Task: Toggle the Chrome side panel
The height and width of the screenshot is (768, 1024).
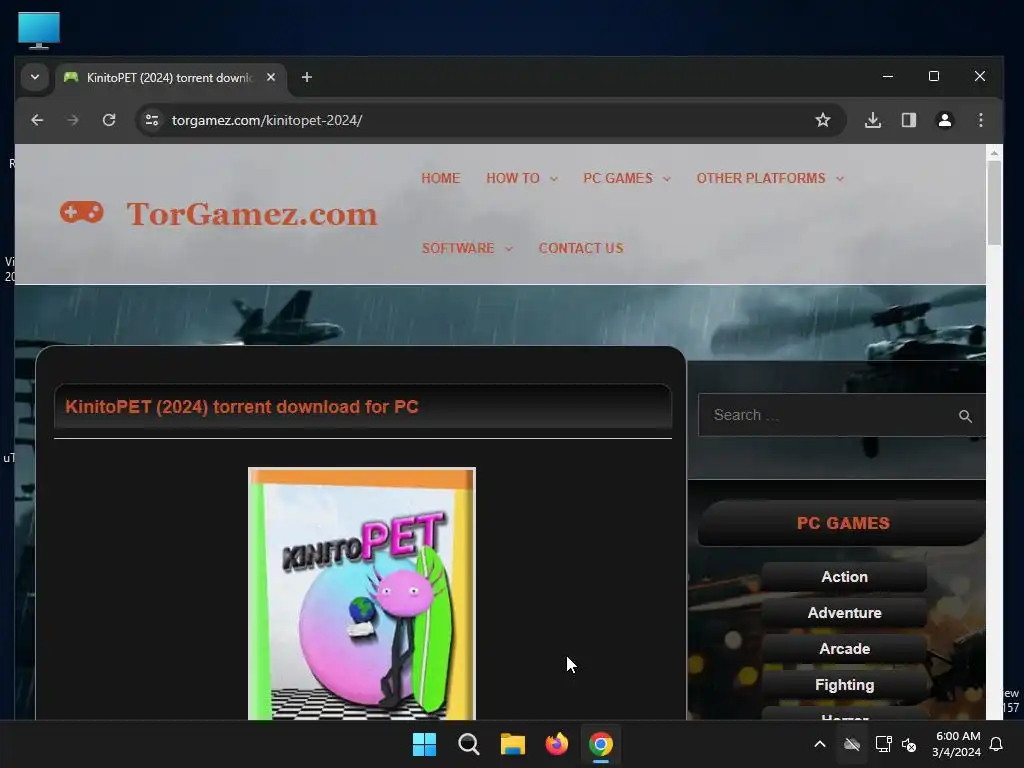Action: tap(908, 120)
